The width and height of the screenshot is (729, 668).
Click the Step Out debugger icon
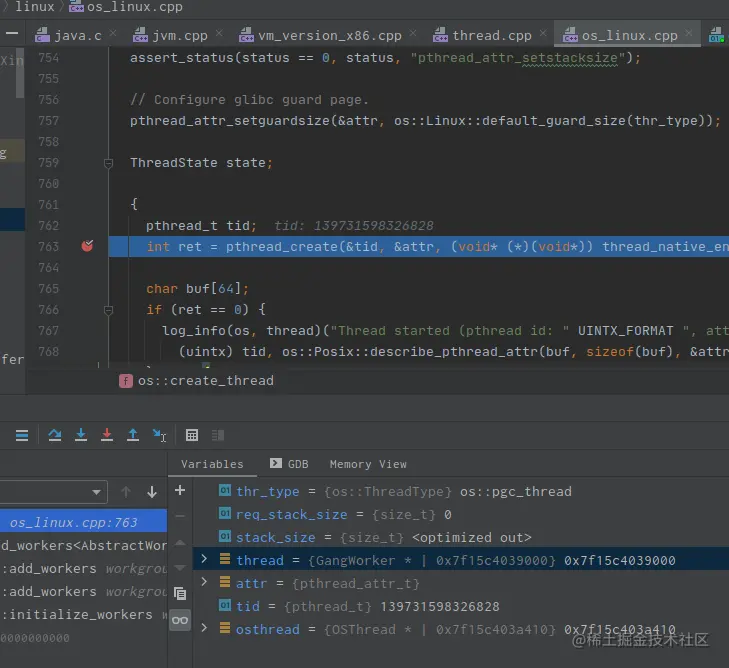coord(133,435)
